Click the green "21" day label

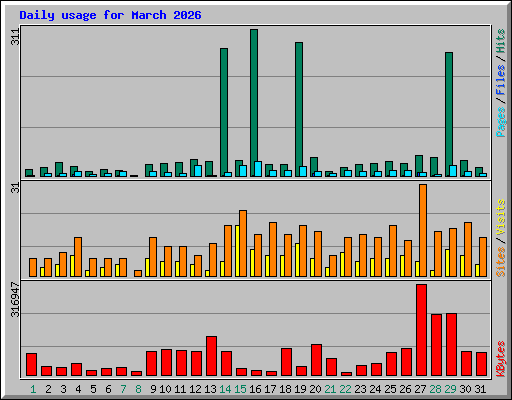(x=330, y=389)
